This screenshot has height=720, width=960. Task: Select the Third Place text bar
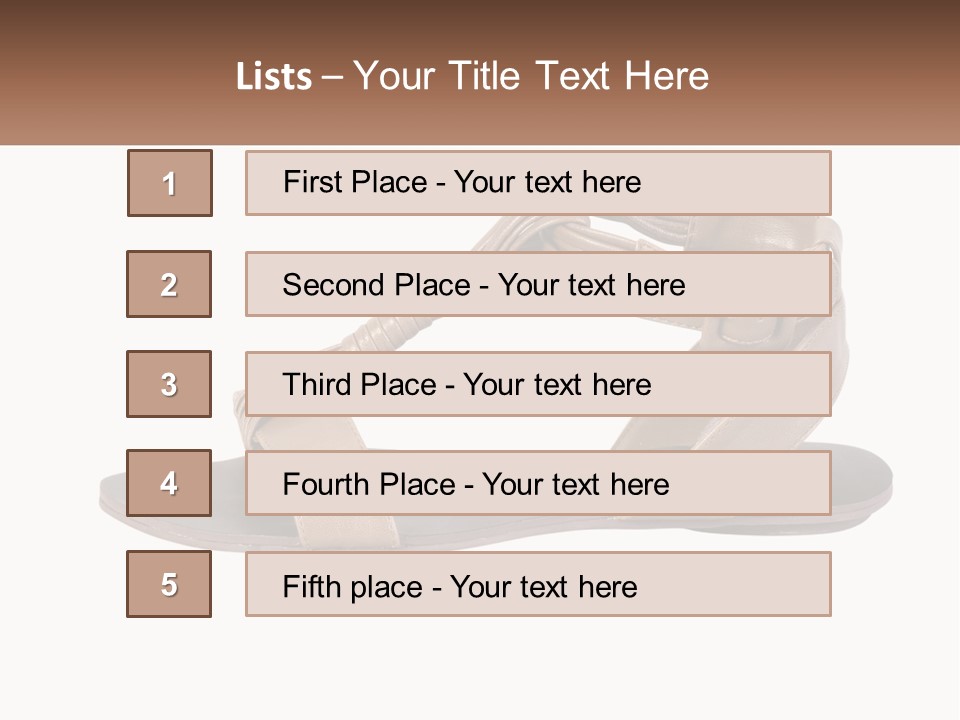click(538, 384)
